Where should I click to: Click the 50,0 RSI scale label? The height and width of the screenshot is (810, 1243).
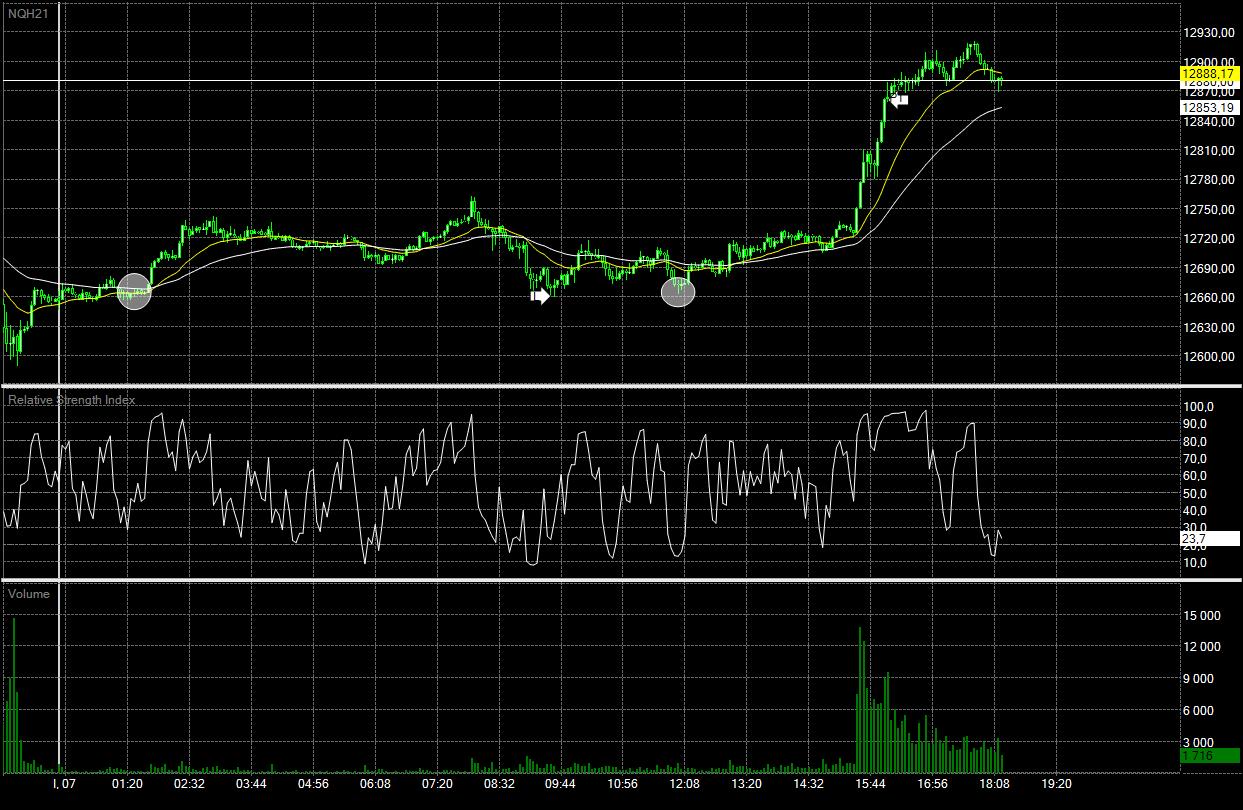coord(1195,493)
